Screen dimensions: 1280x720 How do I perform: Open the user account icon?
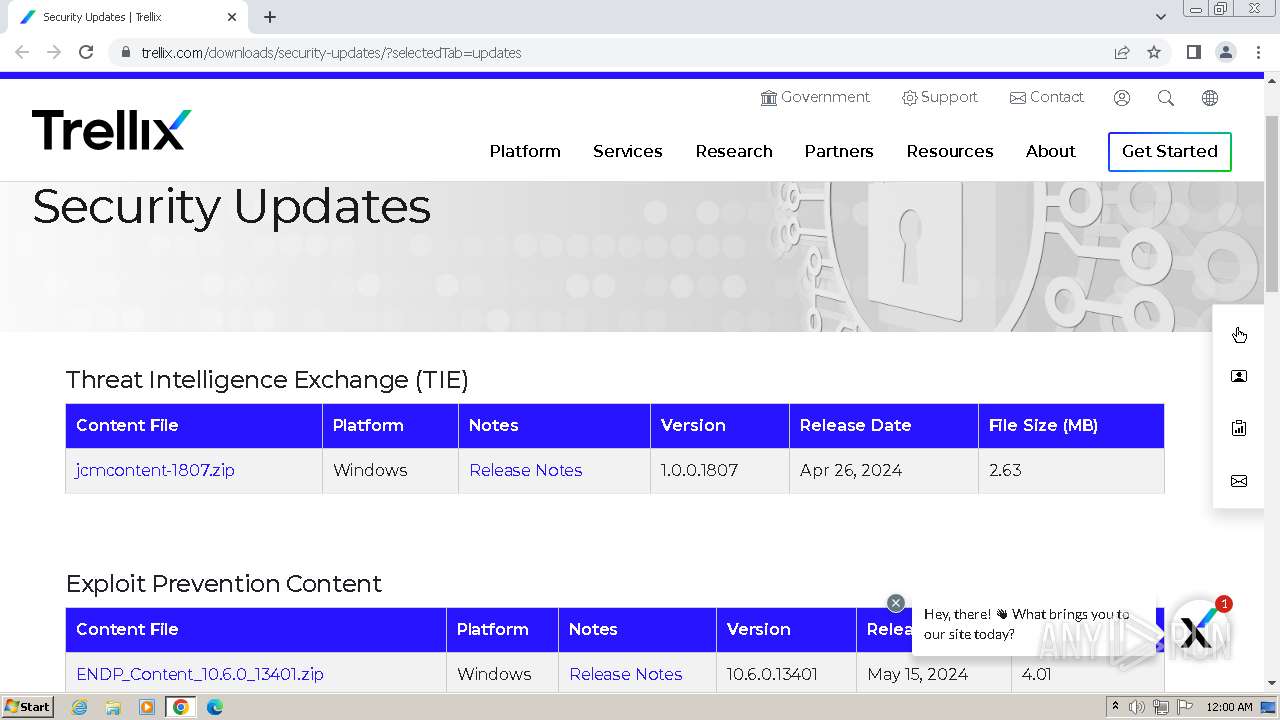pyautogui.click(x=1122, y=98)
